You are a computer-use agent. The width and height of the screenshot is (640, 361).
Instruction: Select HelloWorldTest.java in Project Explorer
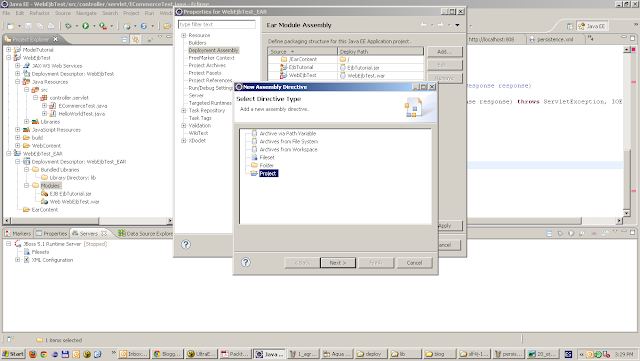(82, 114)
